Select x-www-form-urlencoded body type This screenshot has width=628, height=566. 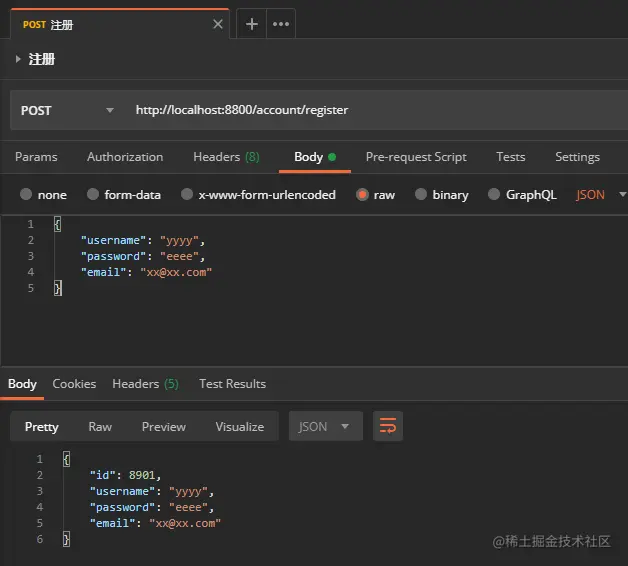click(x=258, y=195)
